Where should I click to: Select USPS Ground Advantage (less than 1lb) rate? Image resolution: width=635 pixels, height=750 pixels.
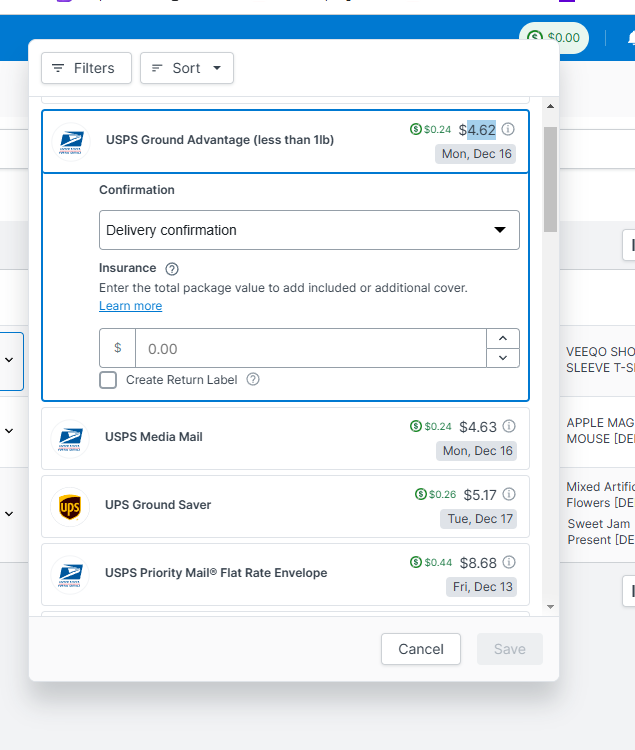(285, 141)
